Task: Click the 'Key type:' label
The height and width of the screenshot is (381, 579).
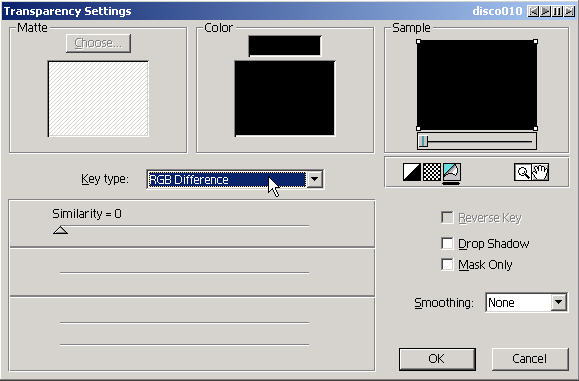Action: (105, 179)
